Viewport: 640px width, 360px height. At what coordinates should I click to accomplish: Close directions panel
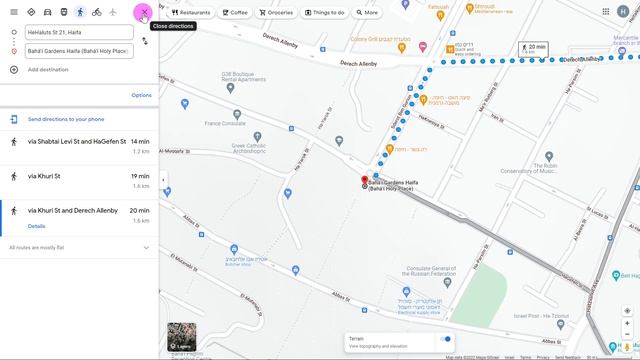click(144, 12)
